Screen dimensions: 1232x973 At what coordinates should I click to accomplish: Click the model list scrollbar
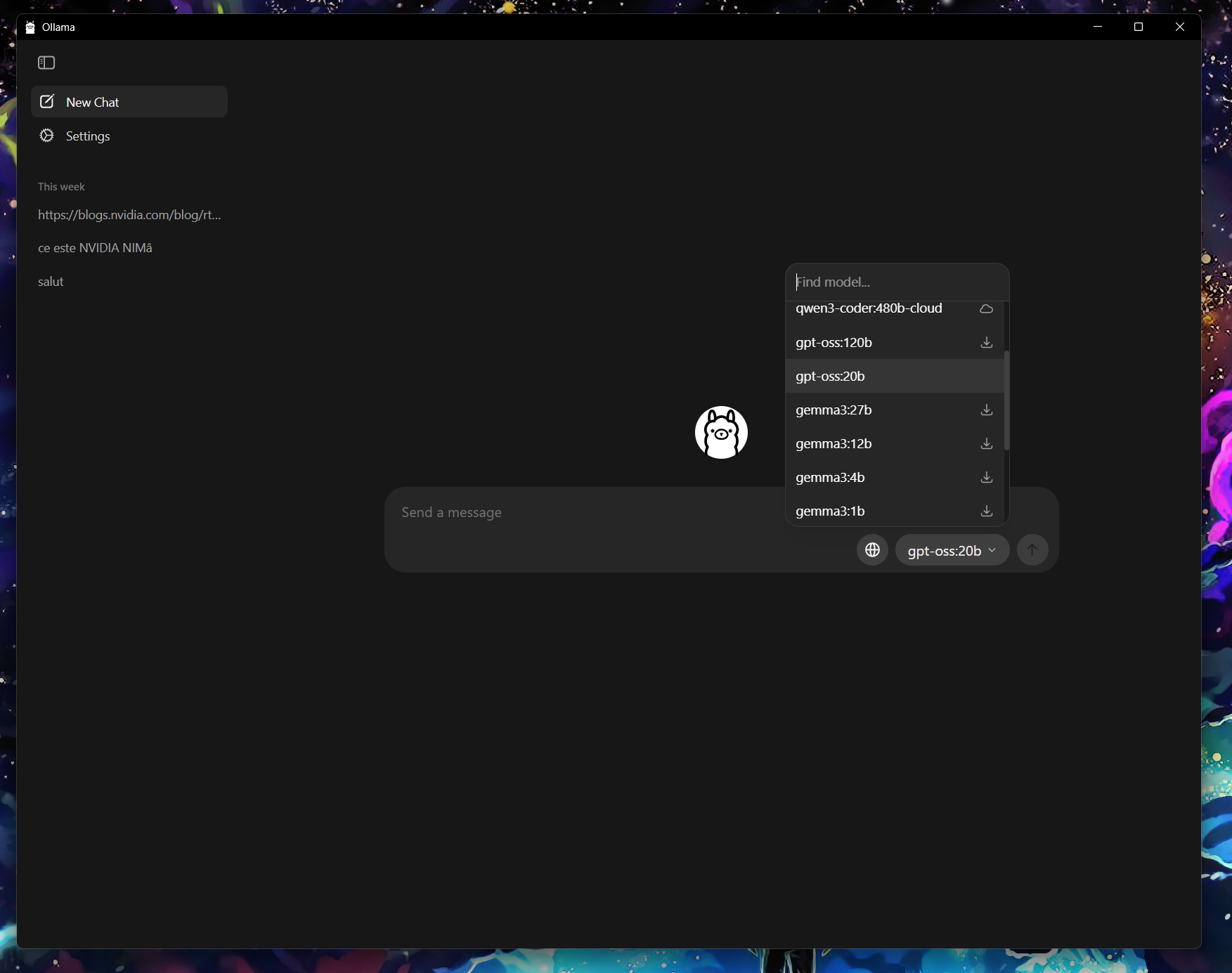[1006, 400]
